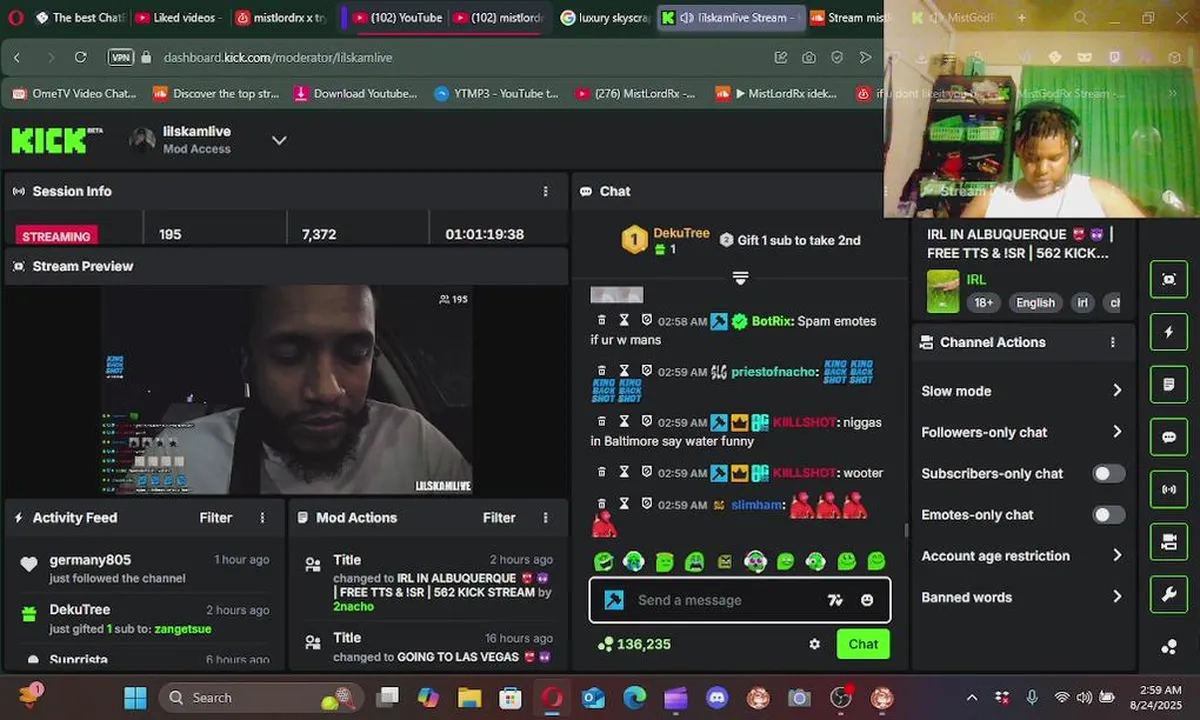This screenshot has height=720, width=1200.
Task: Open the Activity Feed Filter dropdown
Action: click(x=216, y=518)
